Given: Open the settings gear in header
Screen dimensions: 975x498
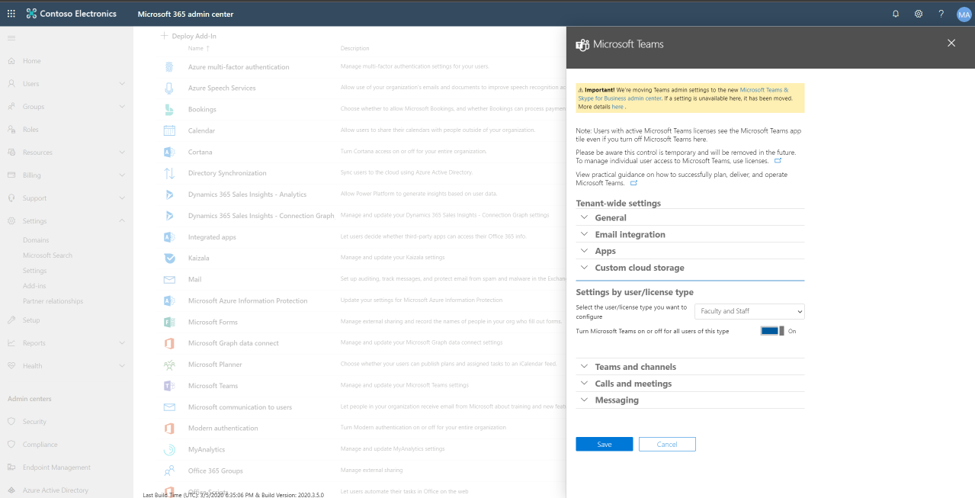Looking at the screenshot, I should click(918, 14).
